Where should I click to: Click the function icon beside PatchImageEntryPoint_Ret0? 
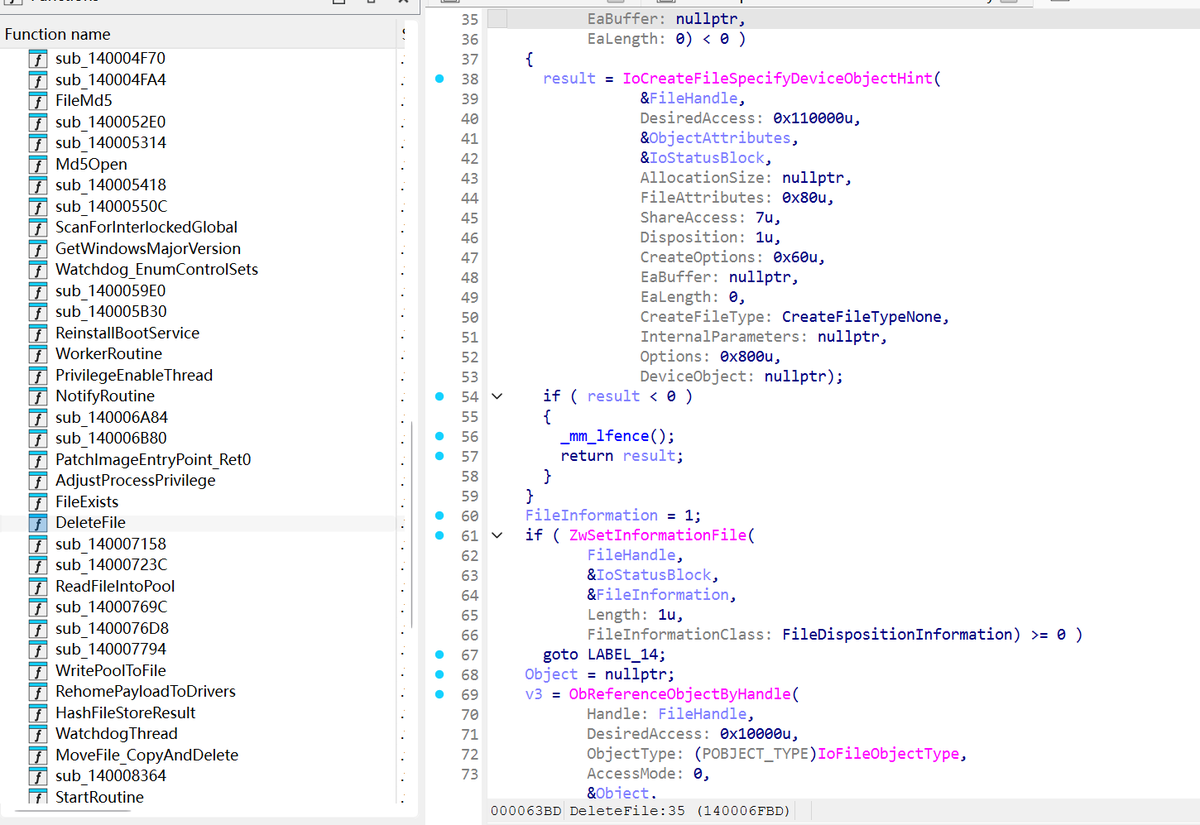pos(38,459)
